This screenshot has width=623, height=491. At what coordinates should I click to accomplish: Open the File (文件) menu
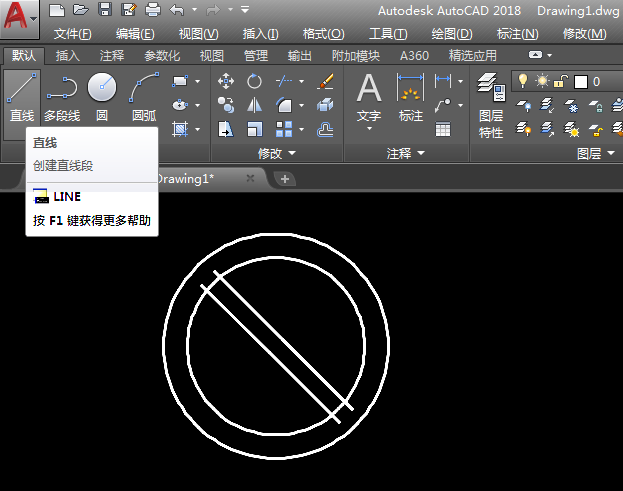click(x=73, y=33)
